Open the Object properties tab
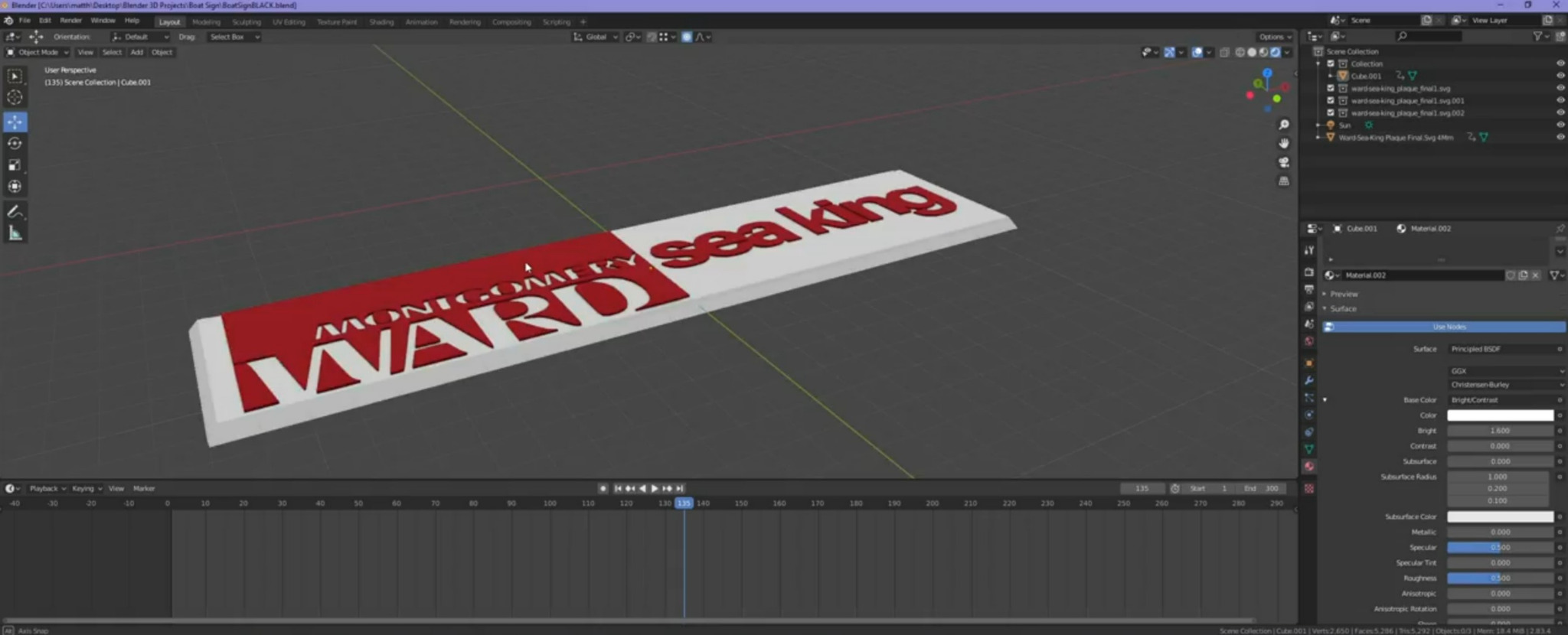This screenshot has width=1568, height=635. tap(1309, 363)
